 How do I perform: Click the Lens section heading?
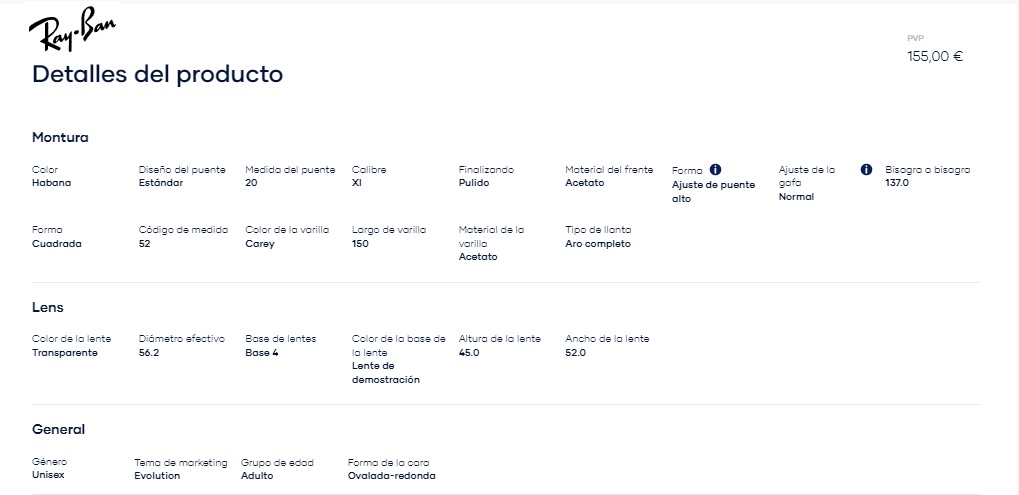point(48,307)
